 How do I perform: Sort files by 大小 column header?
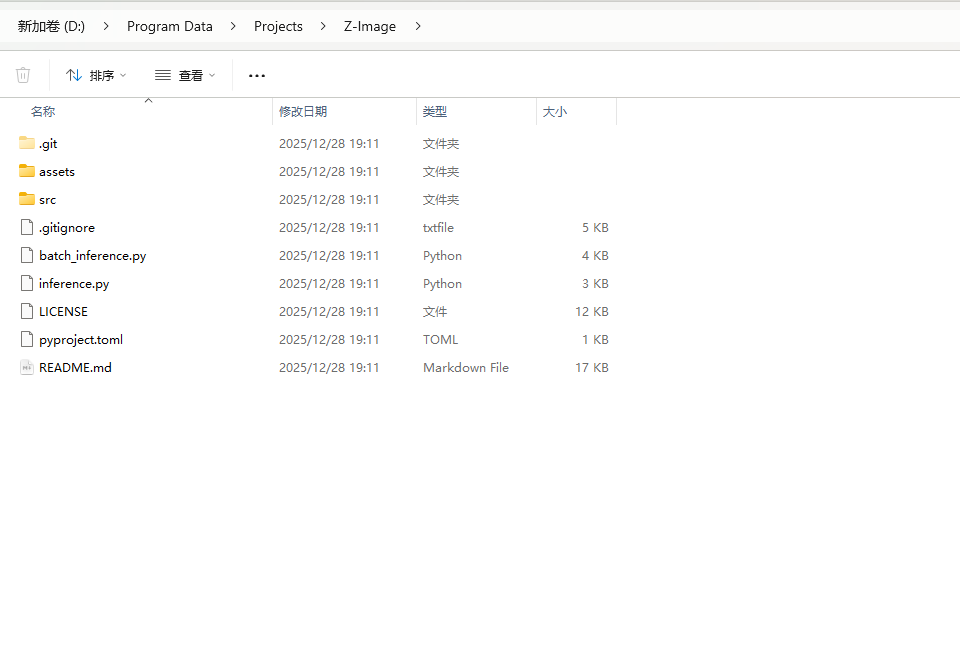pyautogui.click(x=555, y=112)
